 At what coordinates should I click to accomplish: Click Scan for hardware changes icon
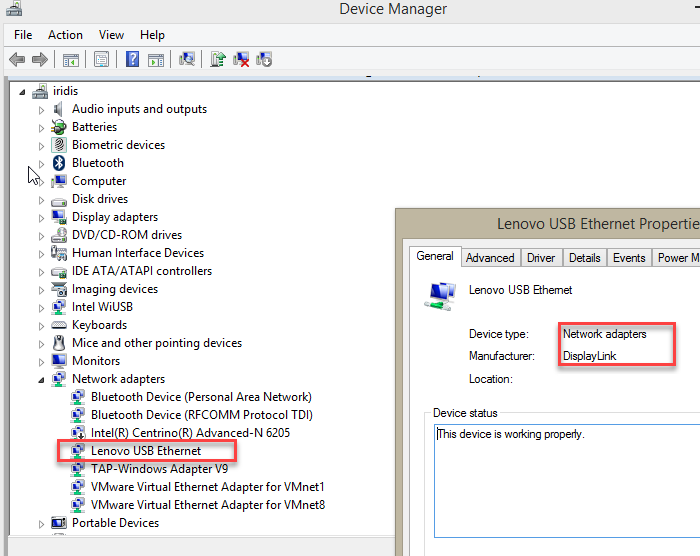186,60
